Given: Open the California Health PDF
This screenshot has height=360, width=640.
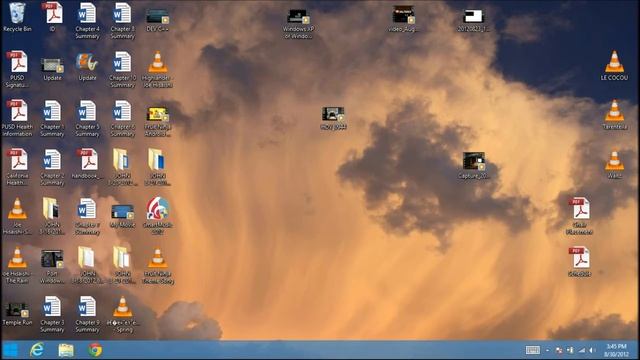Looking at the screenshot, I should coord(17,167).
